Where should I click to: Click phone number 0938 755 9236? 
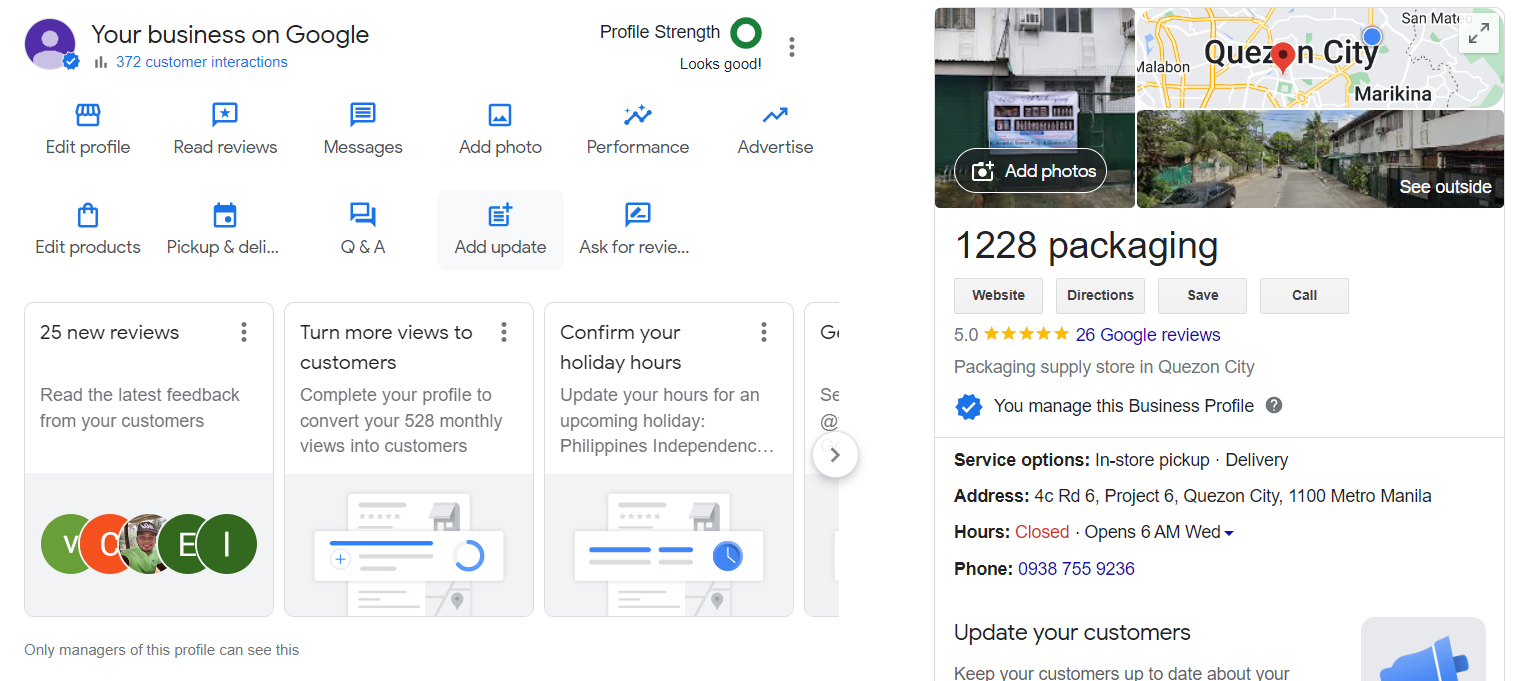pyautogui.click(x=1076, y=569)
